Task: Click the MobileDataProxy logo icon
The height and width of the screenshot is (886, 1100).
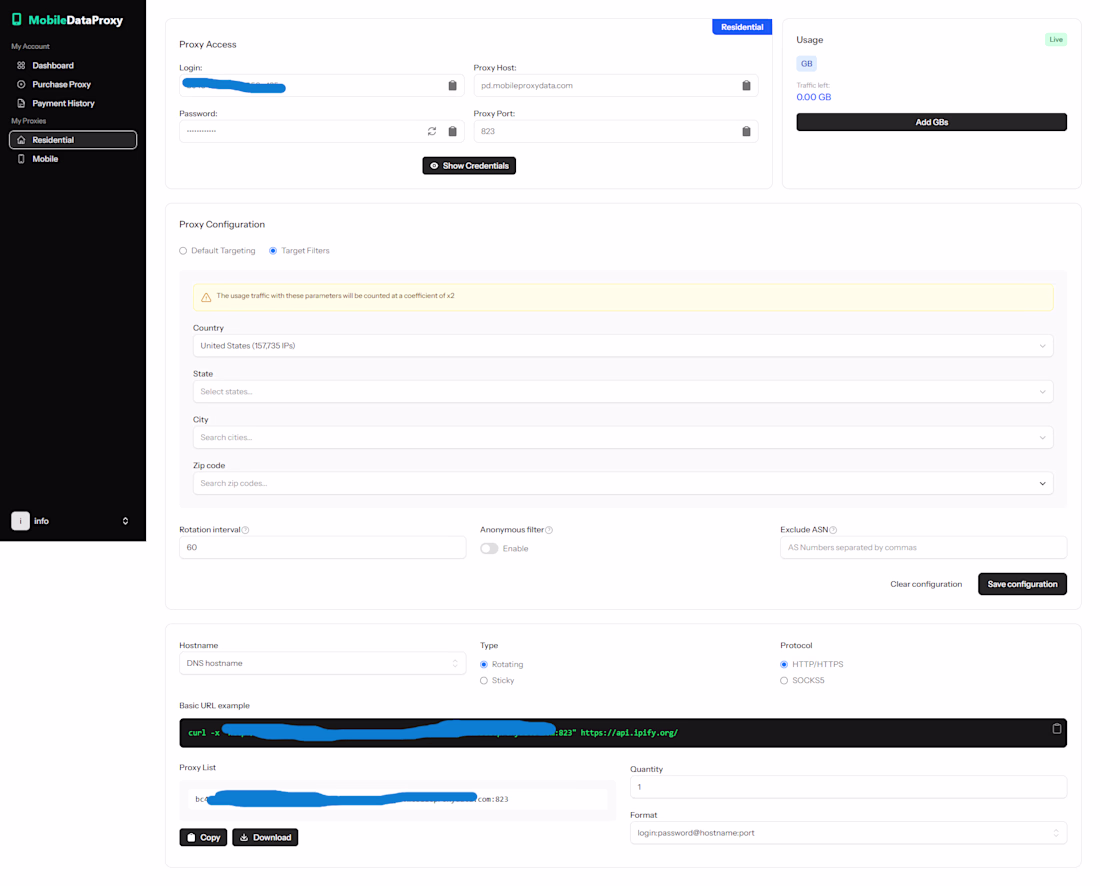Action: pos(17,20)
